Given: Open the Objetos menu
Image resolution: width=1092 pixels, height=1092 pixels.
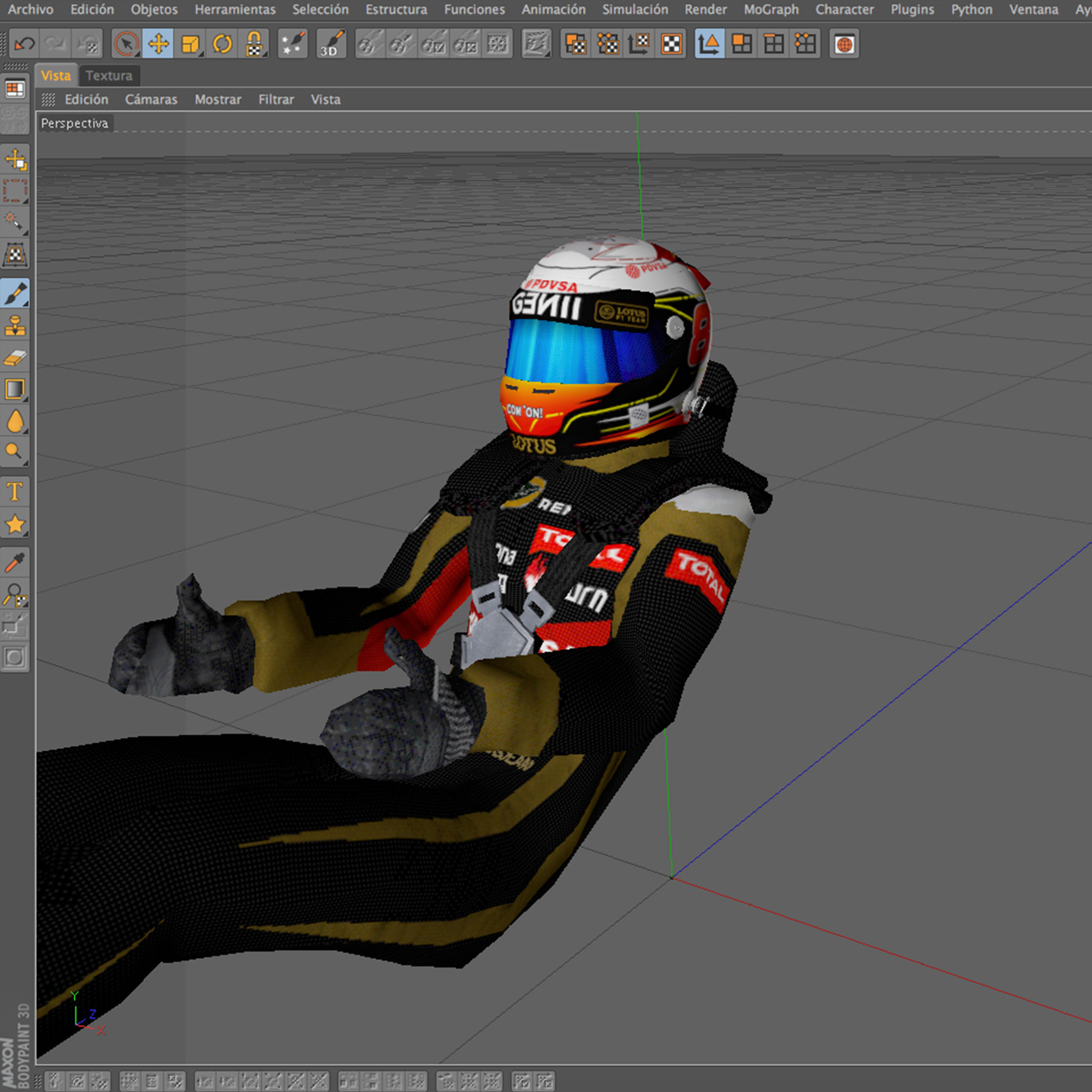Looking at the screenshot, I should point(154,10).
